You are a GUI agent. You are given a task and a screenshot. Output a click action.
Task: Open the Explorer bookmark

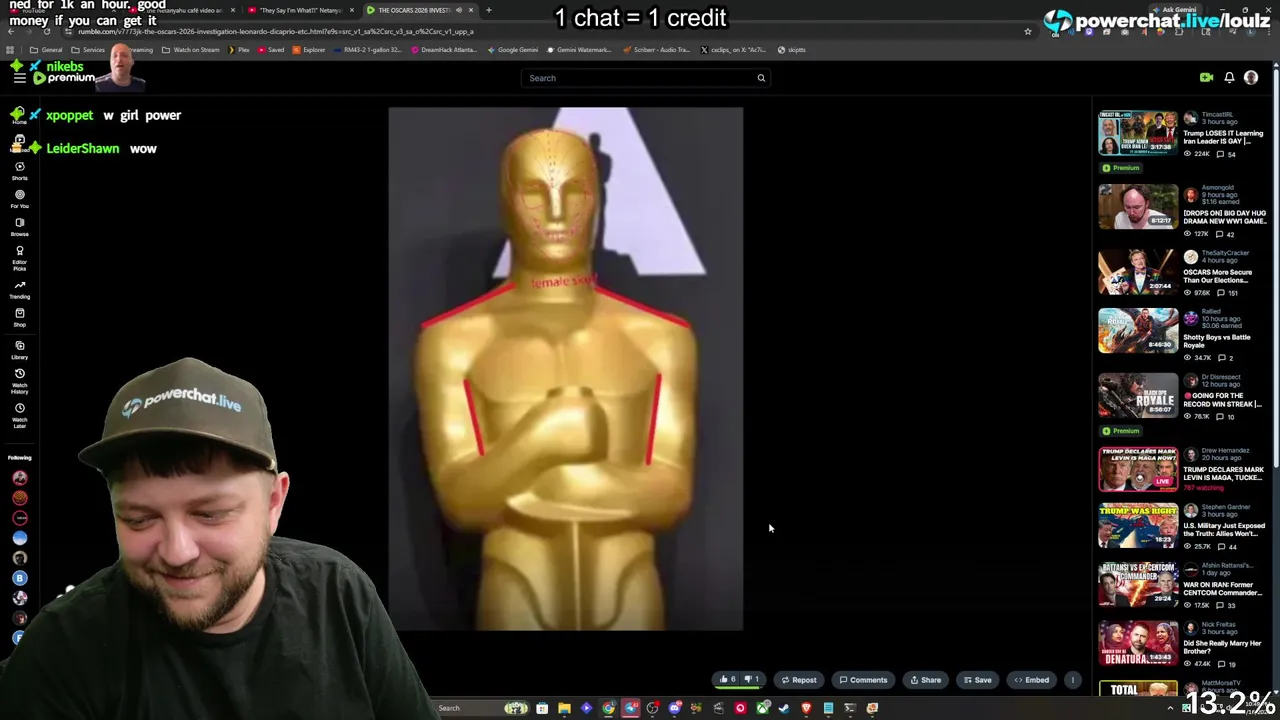(x=309, y=50)
